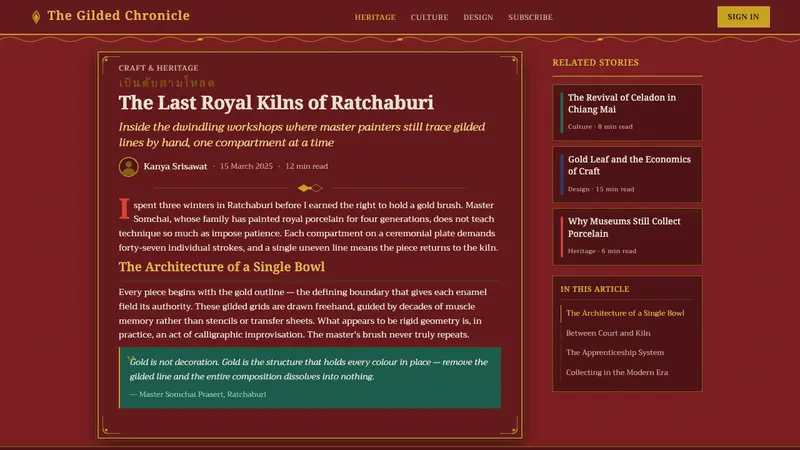
Task: Click the green pull quote block
Action: coord(310,378)
